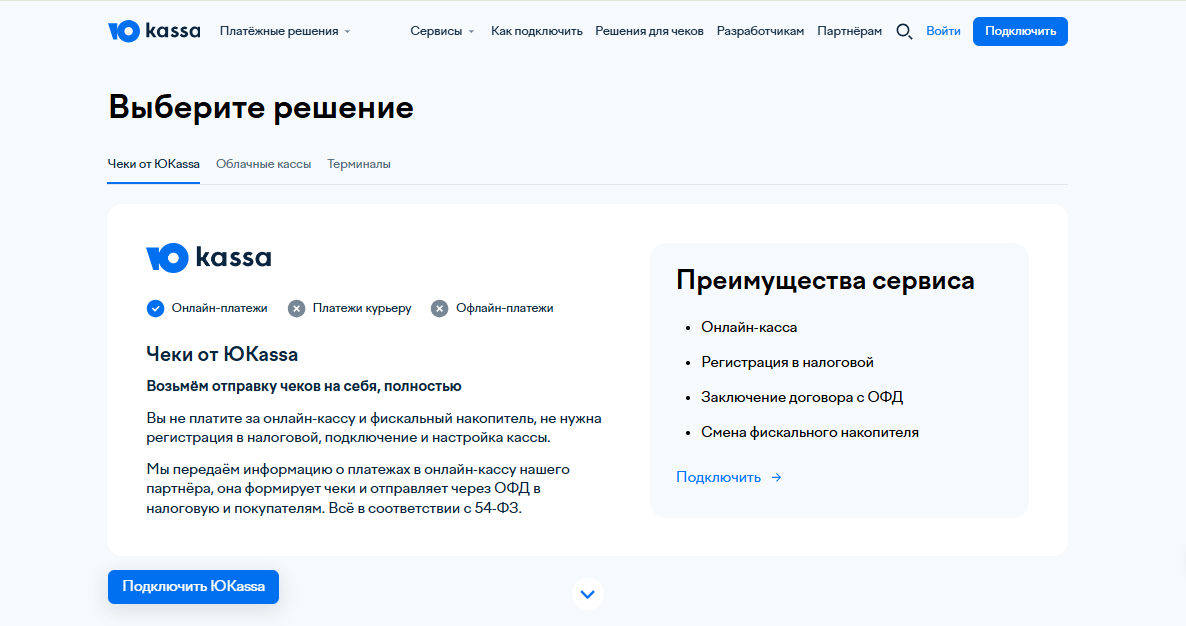Expand the Платёжные решения dropdown
Viewport: 1186px width, 626px height.
pos(285,31)
